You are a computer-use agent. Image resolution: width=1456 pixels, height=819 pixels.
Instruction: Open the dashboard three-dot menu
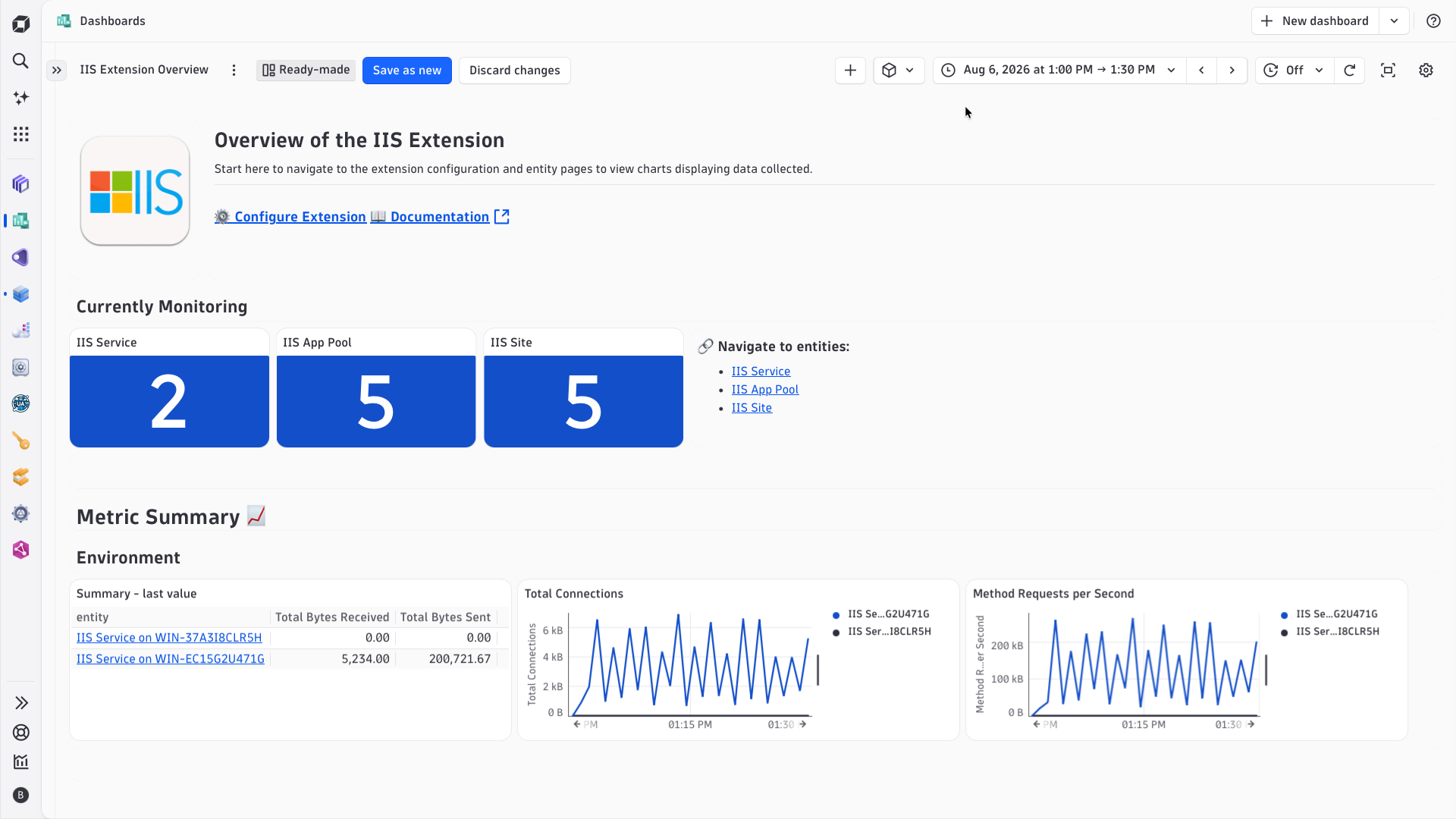tap(234, 71)
